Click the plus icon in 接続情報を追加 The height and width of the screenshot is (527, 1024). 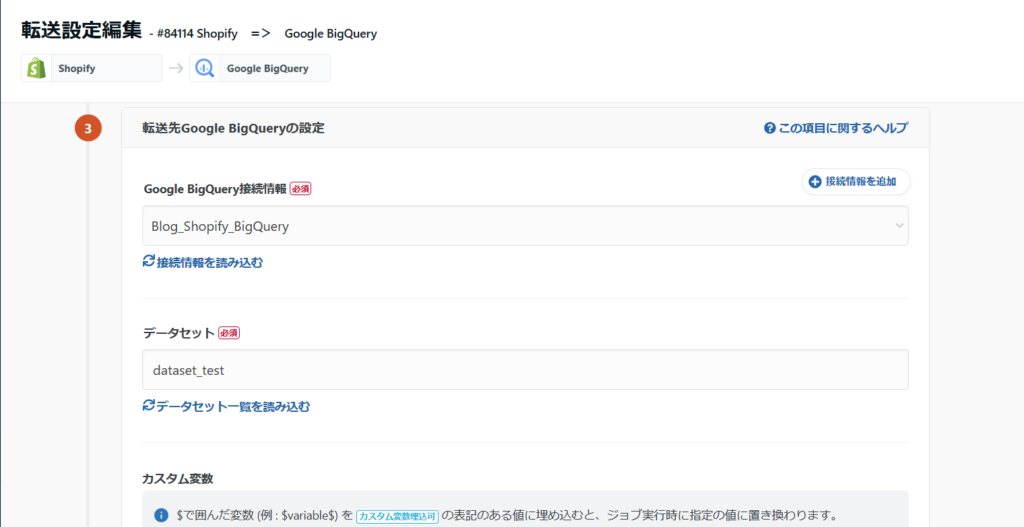coord(815,182)
